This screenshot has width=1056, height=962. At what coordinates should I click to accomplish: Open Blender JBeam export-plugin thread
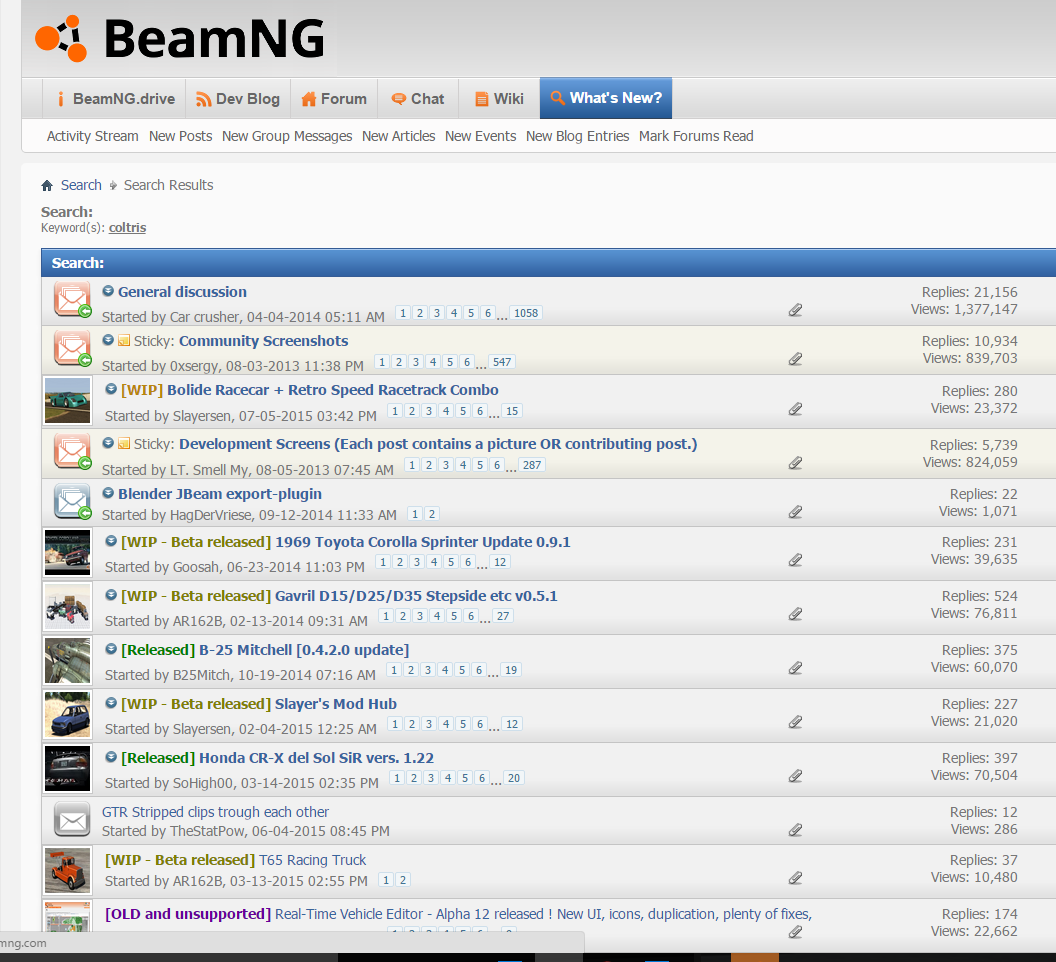coord(220,494)
